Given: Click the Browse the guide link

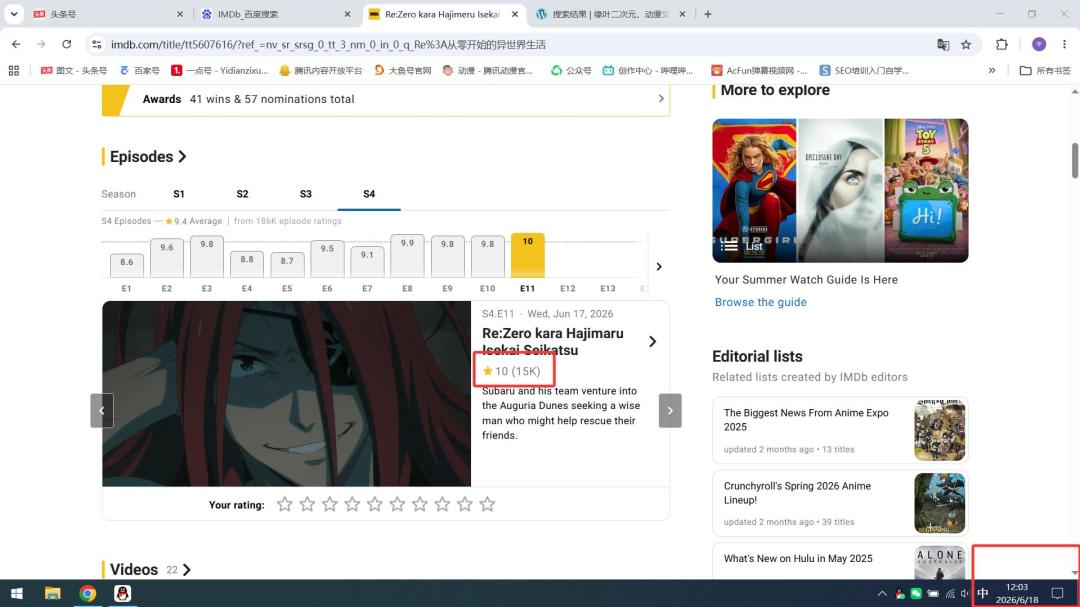Looking at the screenshot, I should point(760,302).
